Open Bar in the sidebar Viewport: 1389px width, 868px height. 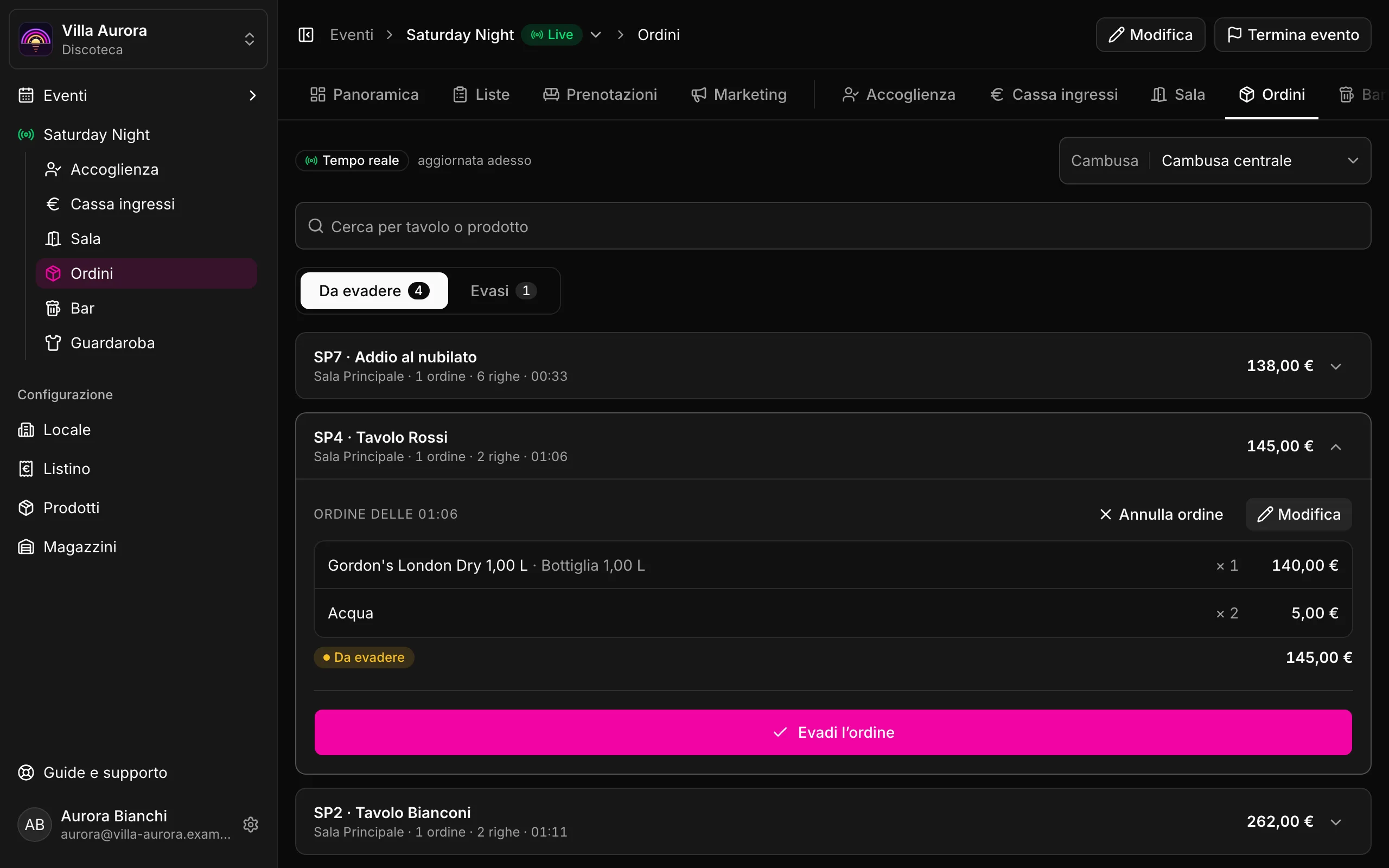pos(146,308)
